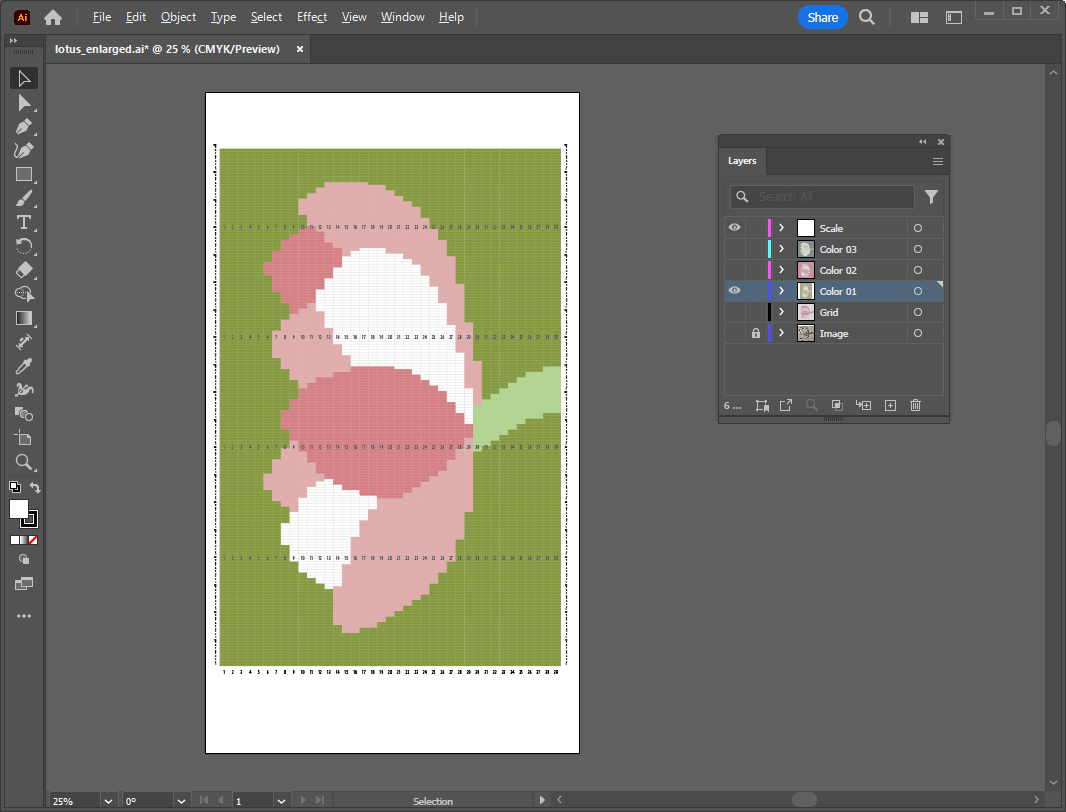Open the Object menu

[x=179, y=17]
